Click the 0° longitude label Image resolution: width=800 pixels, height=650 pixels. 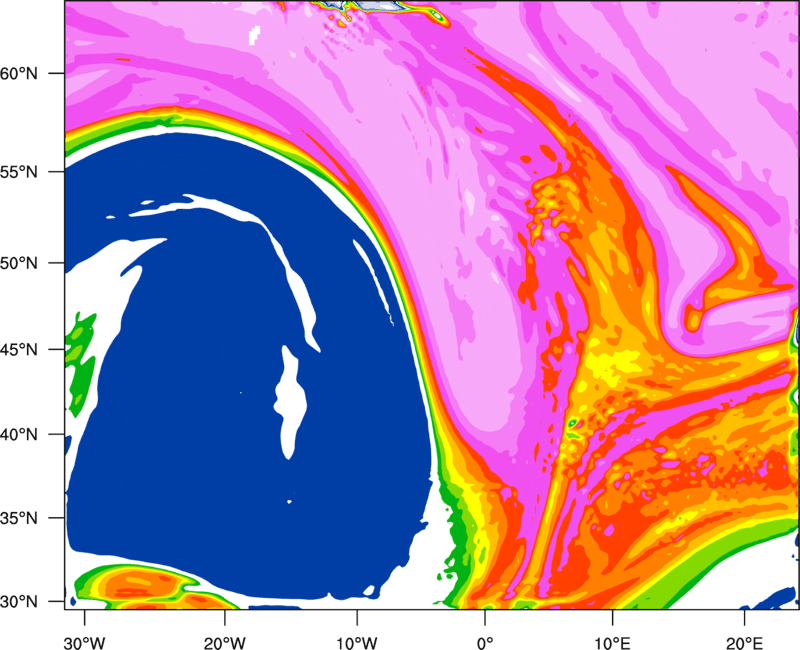pyautogui.click(x=485, y=643)
